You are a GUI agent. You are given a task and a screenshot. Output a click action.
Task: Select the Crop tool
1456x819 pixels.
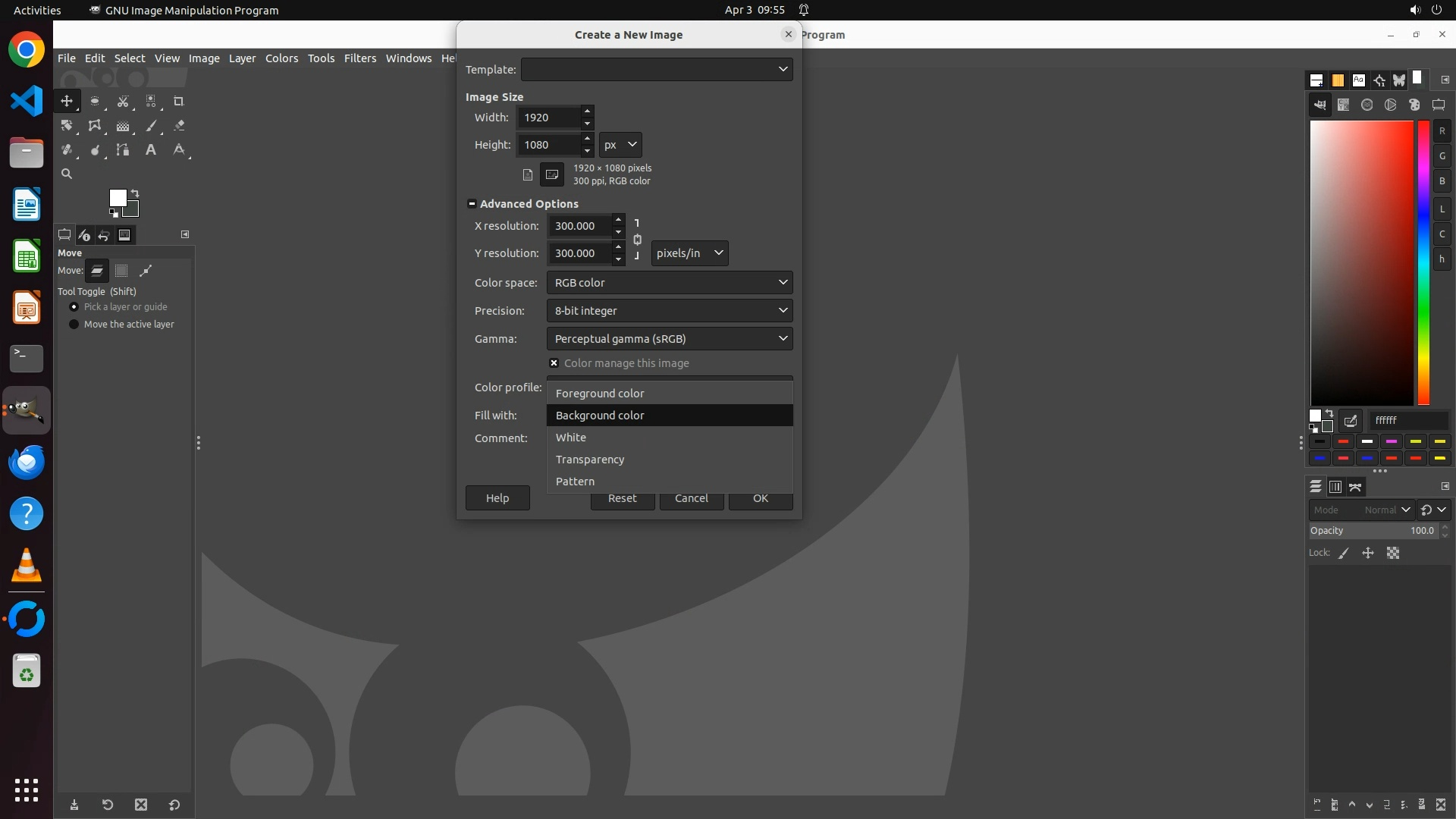click(x=178, y=101)
